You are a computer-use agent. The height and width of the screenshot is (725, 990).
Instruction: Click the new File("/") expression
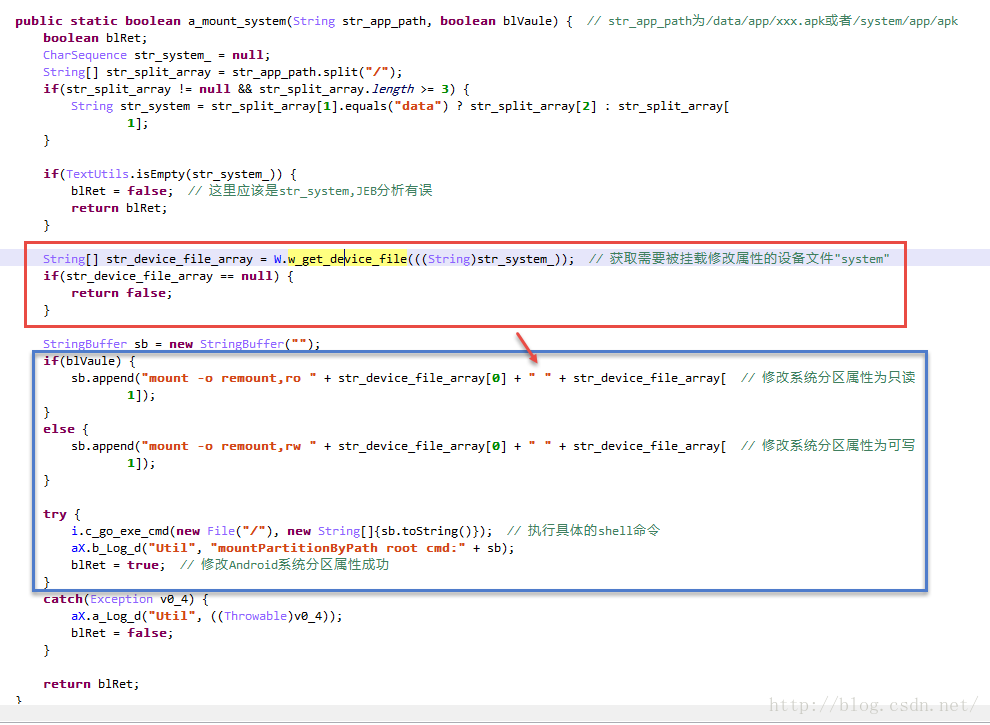tap(224, 531)
